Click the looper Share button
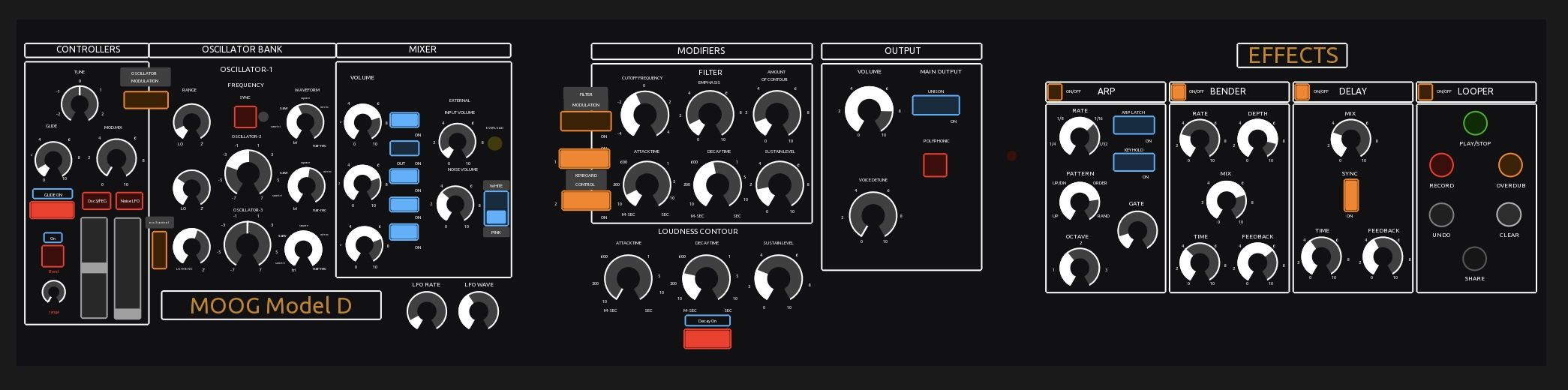This screenshot has width=1568, height=390. tap(1474, 259)
